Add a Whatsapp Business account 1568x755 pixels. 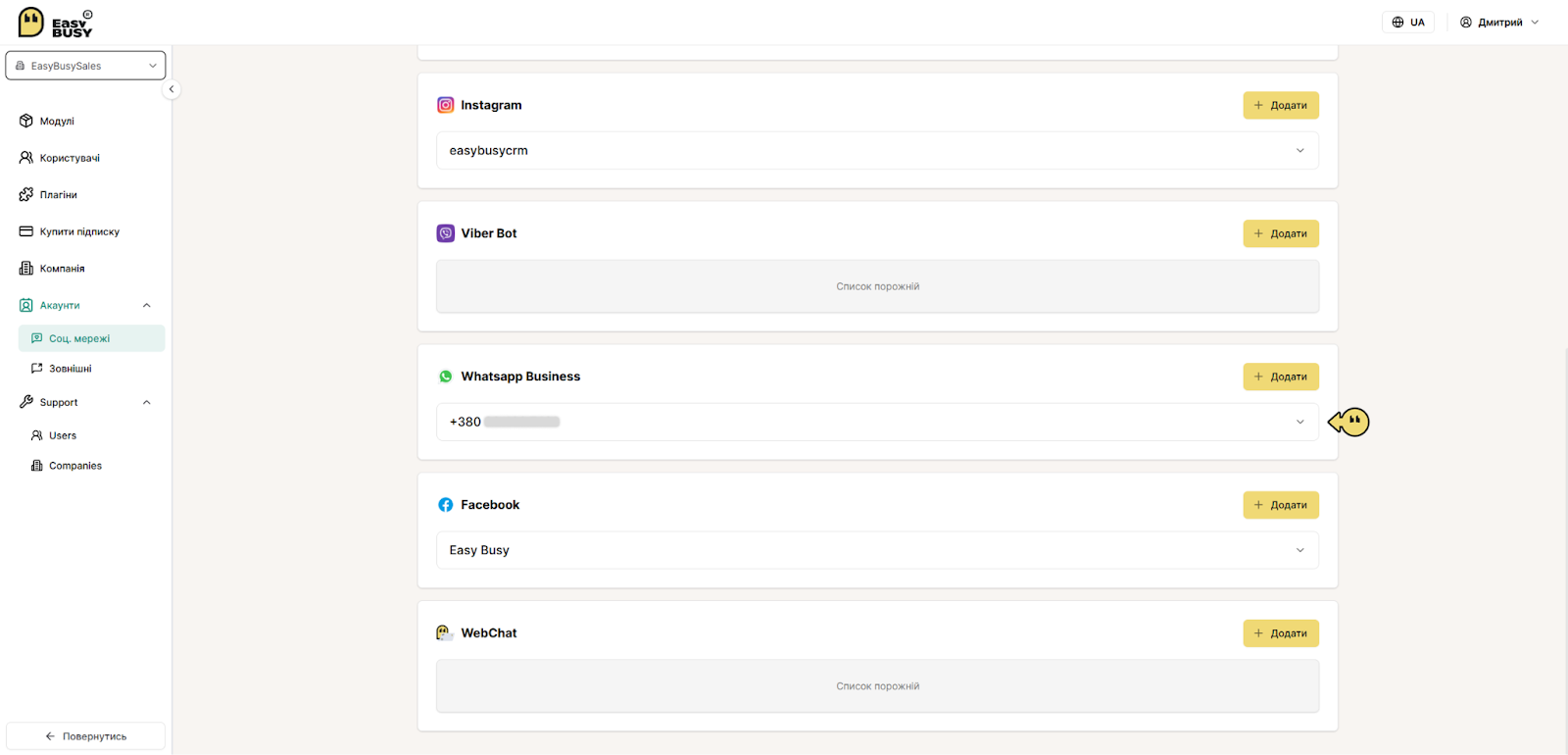(x=1281, y=377)
